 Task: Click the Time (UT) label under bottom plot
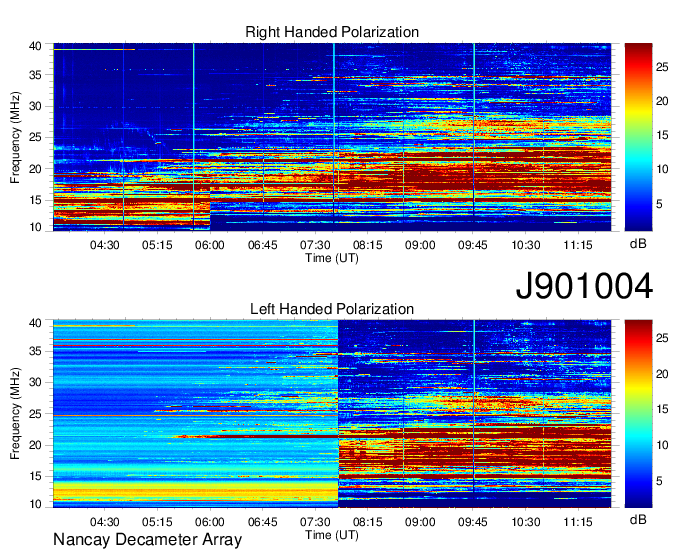click(332, 535)
